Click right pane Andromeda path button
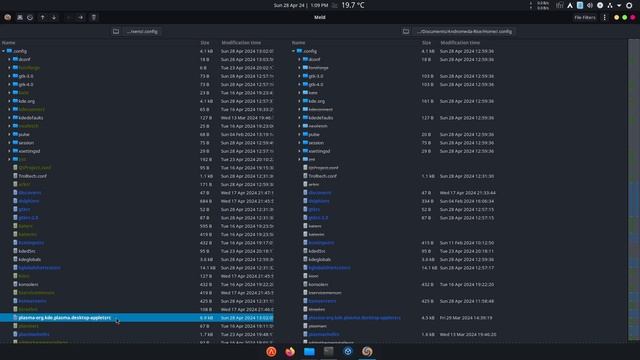Screen dimensions: 640x360 [x=464, y=31]
